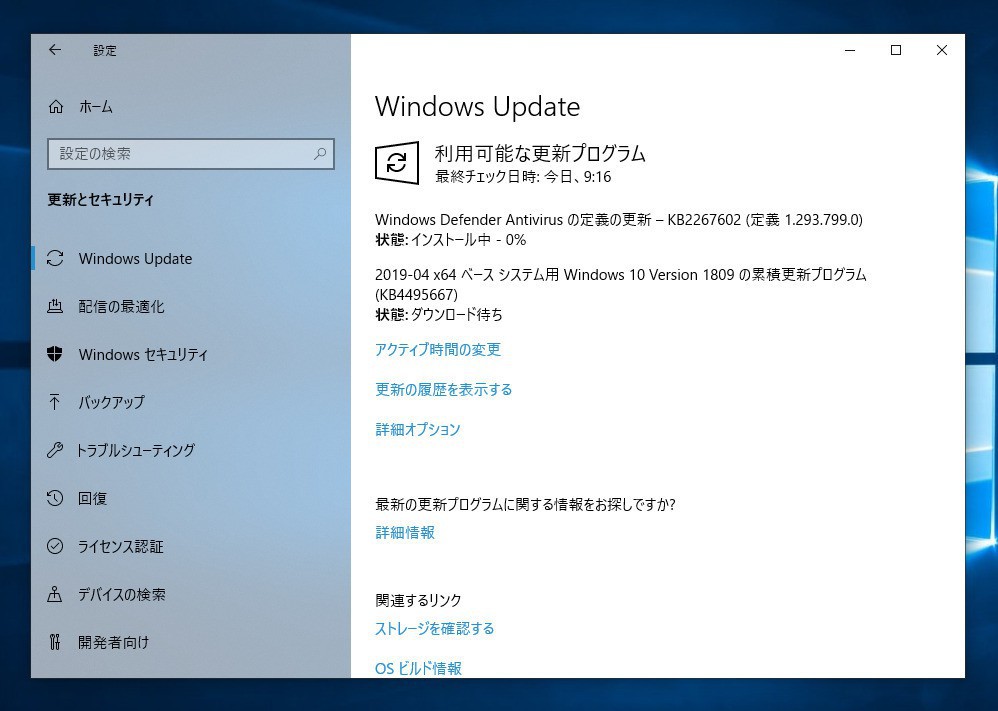Screen dimensions: 998x711
Task: Click 最終チェック日時 timestamp text
Action: [x=523, y=176]
